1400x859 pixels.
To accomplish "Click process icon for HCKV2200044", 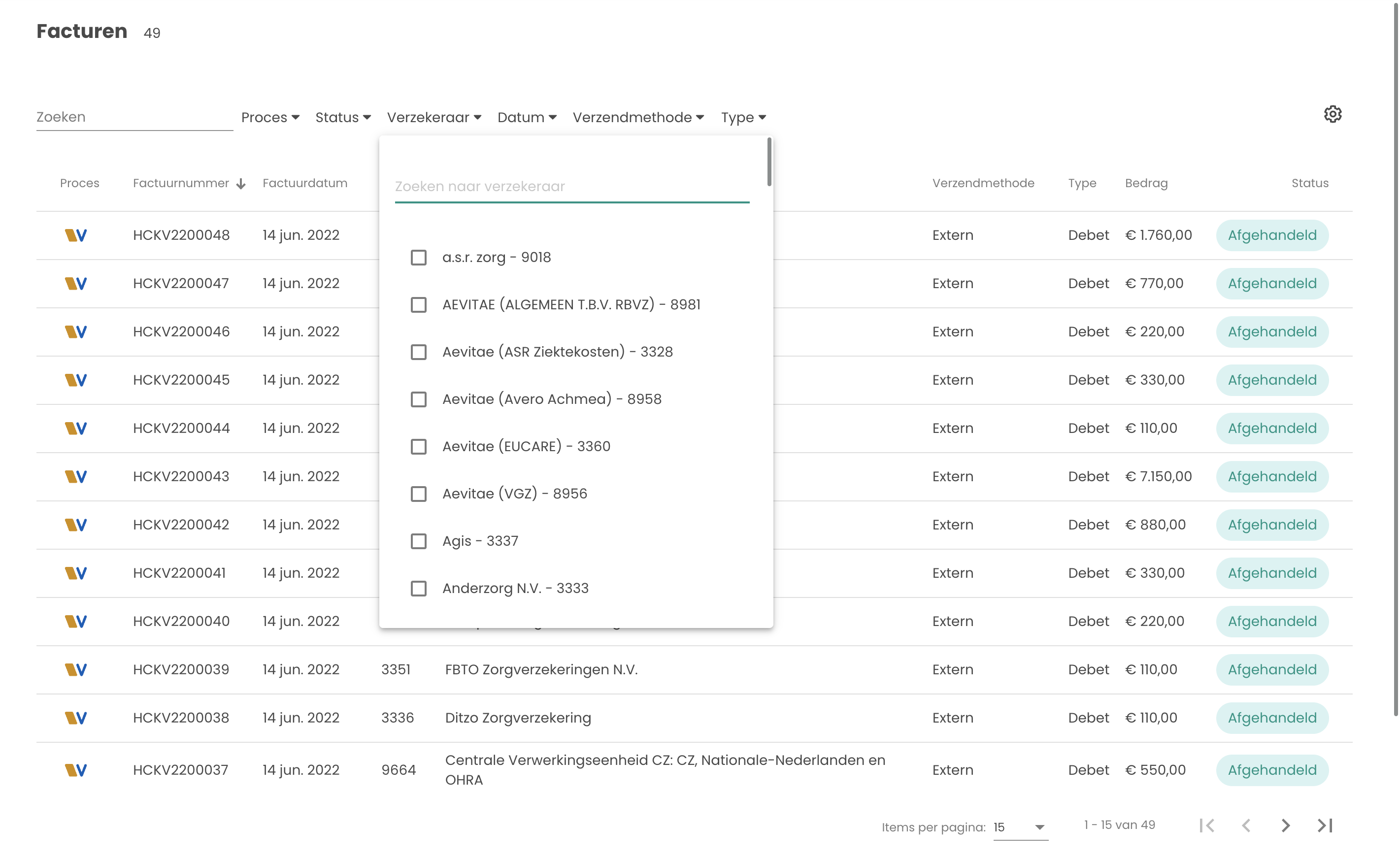I will pyautogui.click(x=75, y=429).
